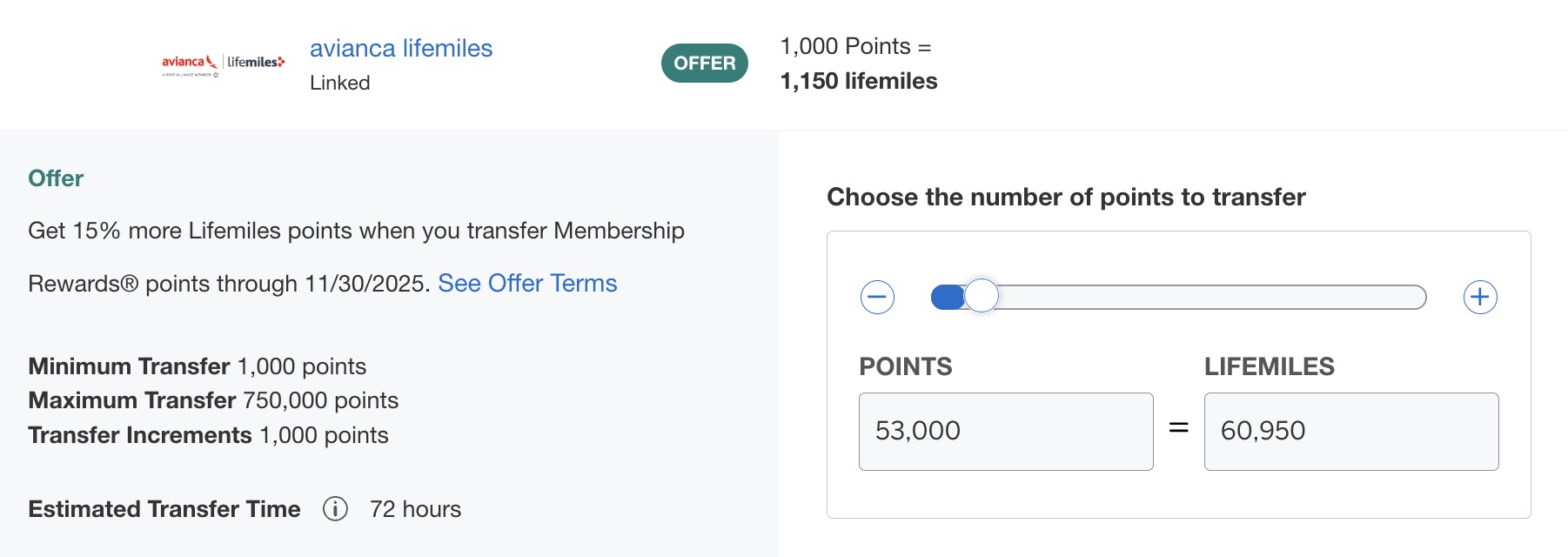Select the POINTS input showing 53,000
The width and height of the screenshot is (1568, 557).
[x=1006, y=431]
